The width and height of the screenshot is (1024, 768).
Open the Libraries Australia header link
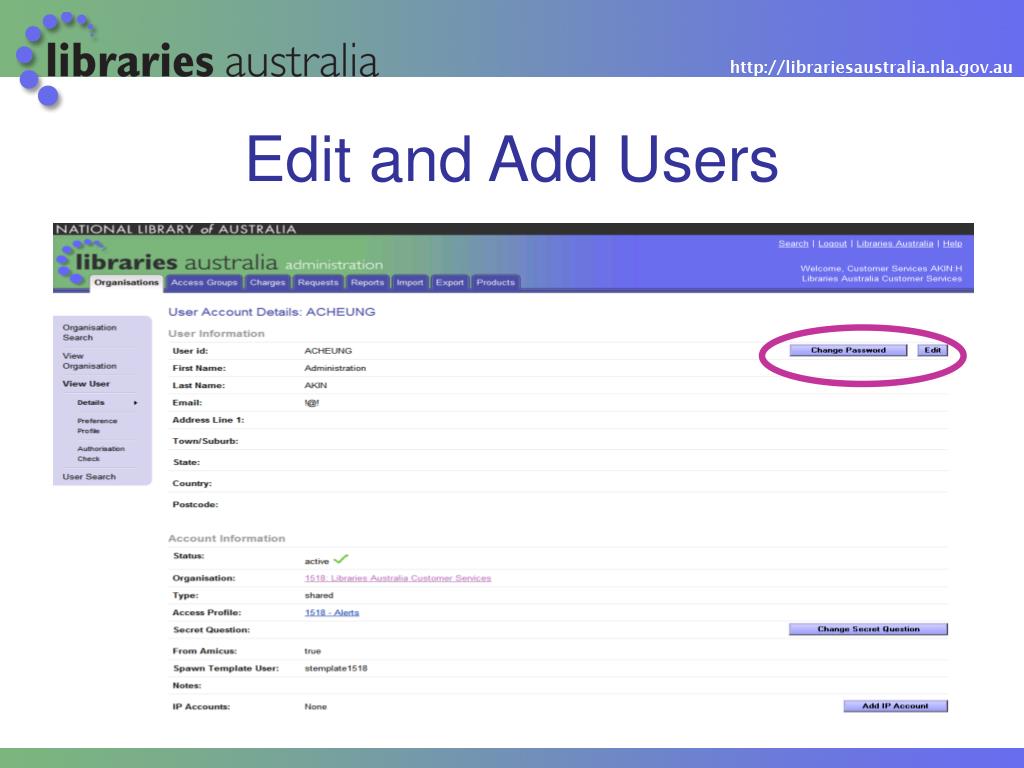click(x=895, y=244)
